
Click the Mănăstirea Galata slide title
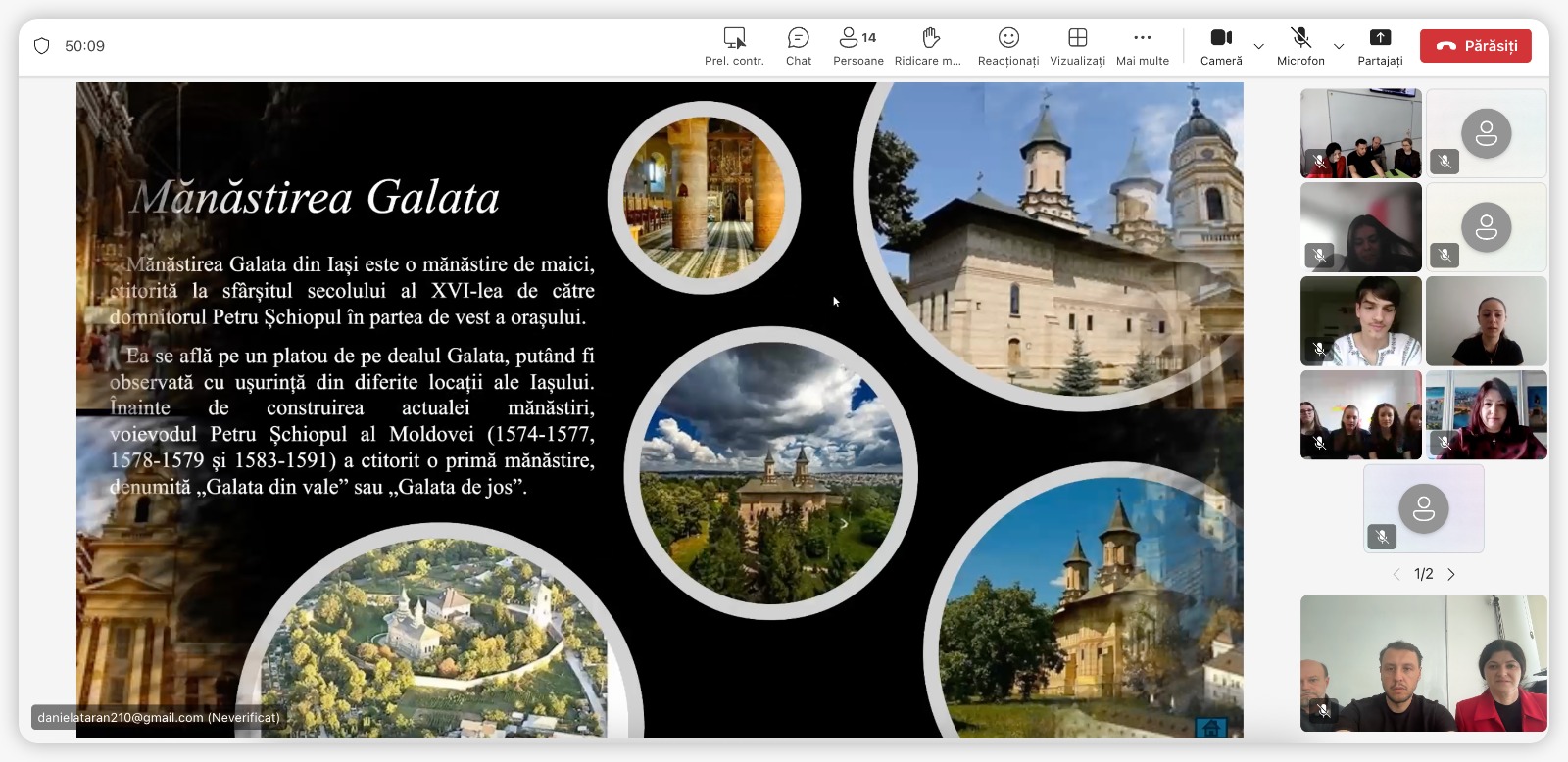coord(316,197)
